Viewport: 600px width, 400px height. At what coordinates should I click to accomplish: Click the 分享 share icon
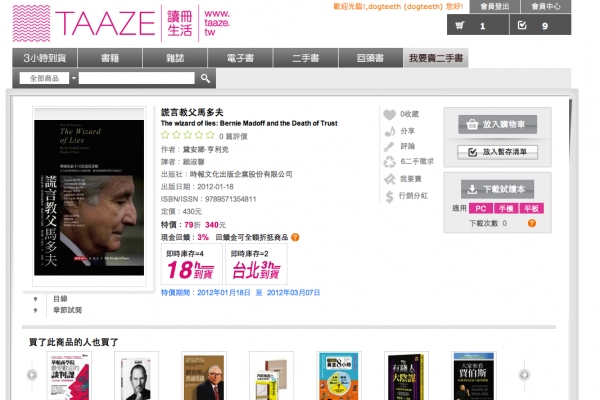(x=390, y=131)
